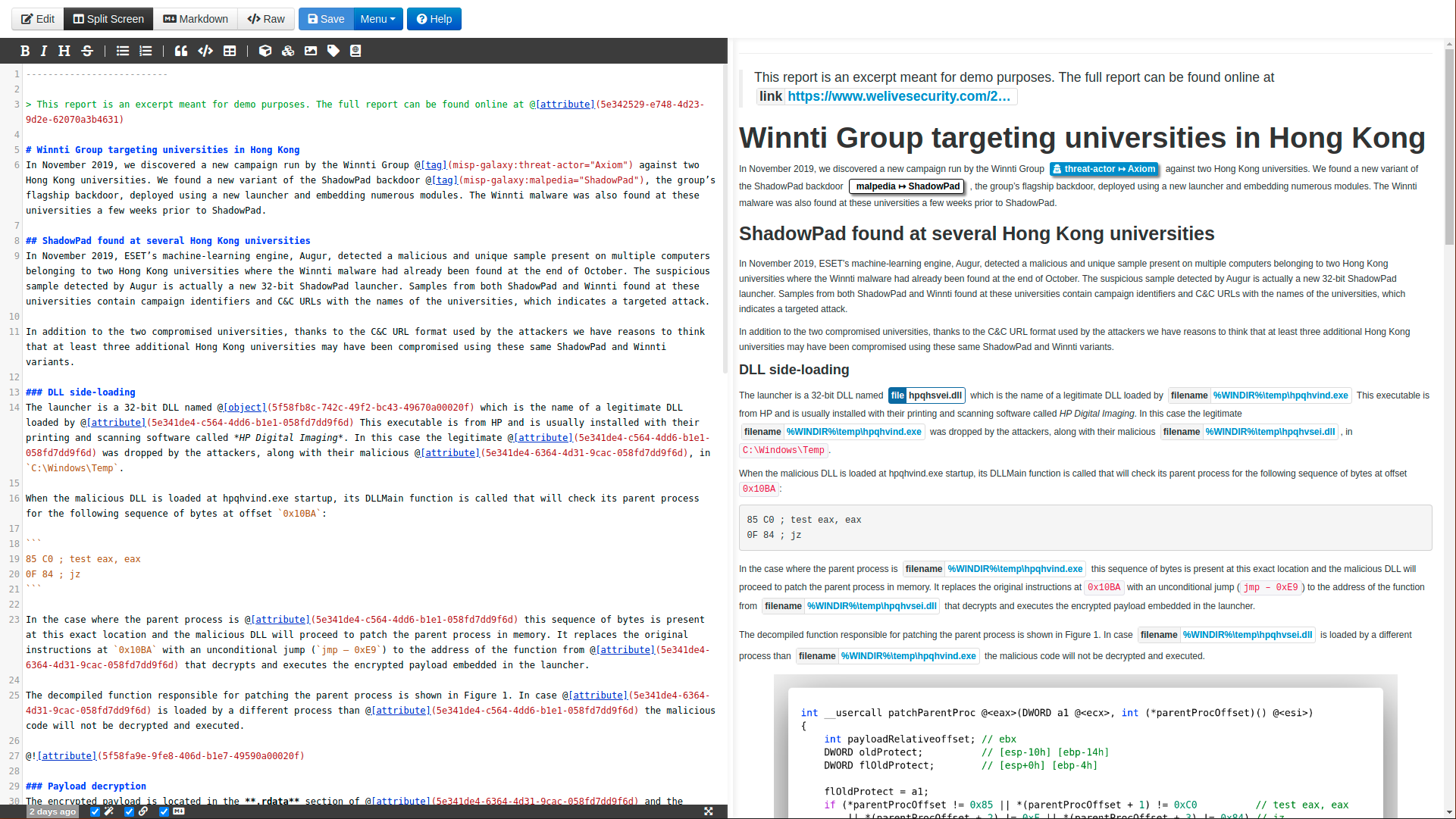The width and height of the screenshot is (1456, 819).
Task: Click the Save button
Action: [x=326, y=19]
